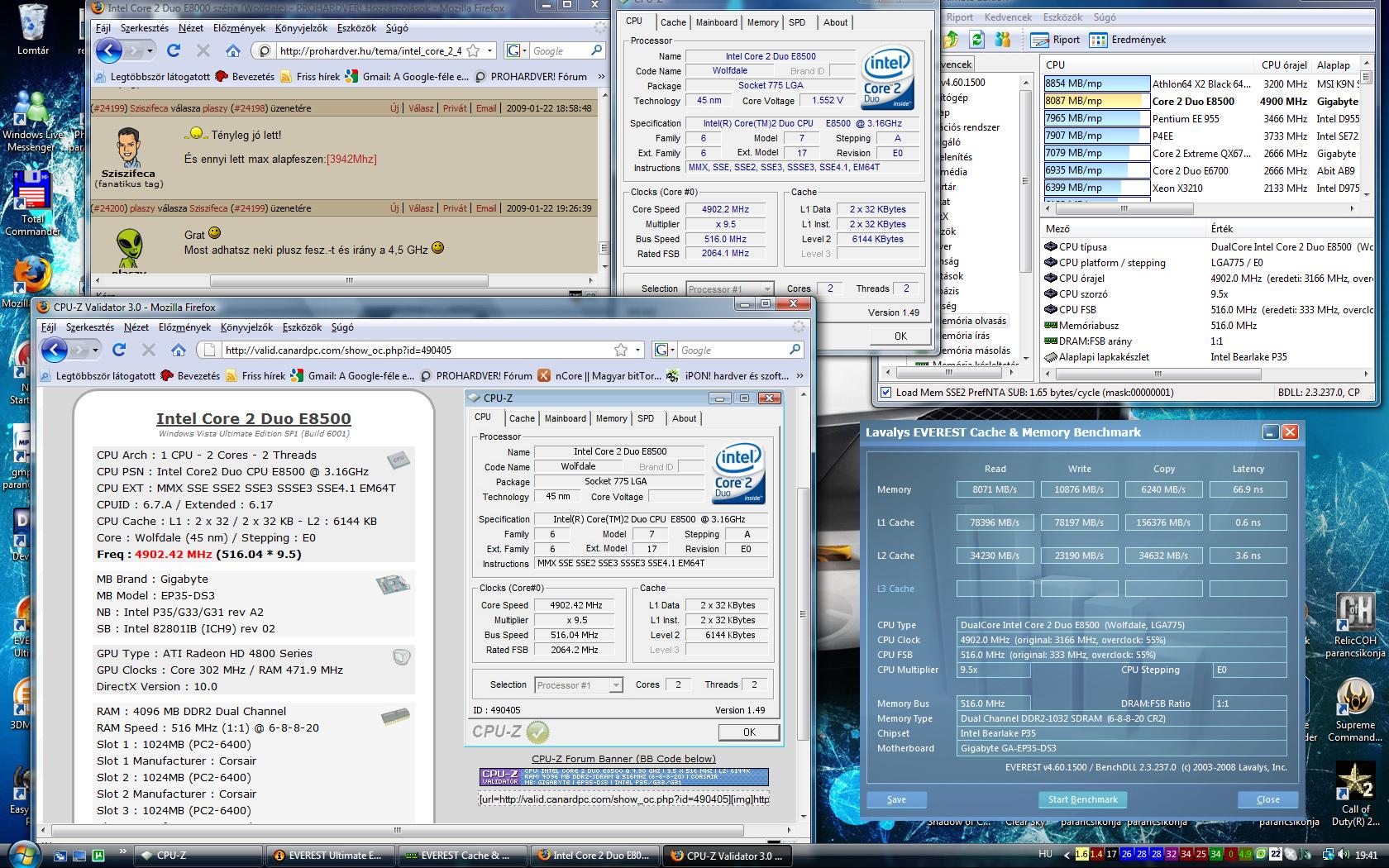Screen dimensions: 1389x868
Task: Click search magnifier in Validator Google box
Action: (795, 350)
